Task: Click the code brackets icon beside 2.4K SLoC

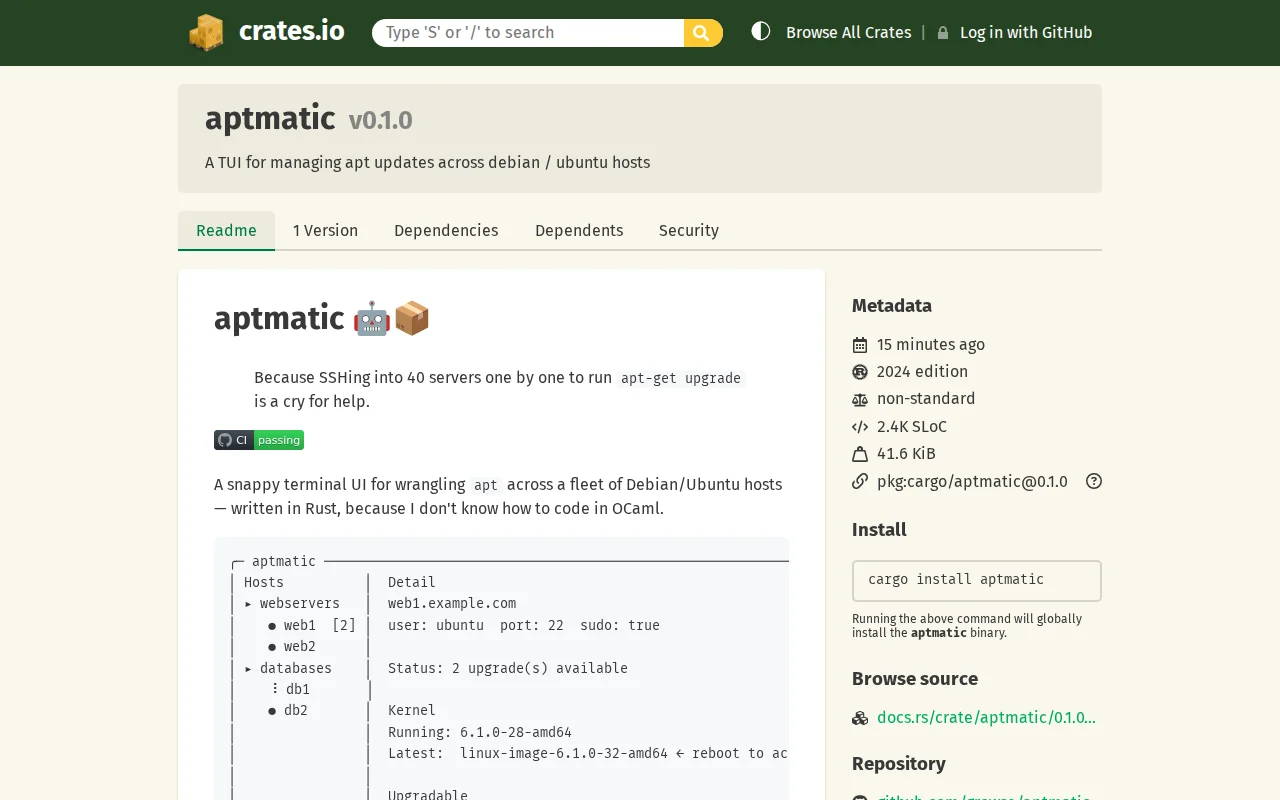Action: (860, 427)
